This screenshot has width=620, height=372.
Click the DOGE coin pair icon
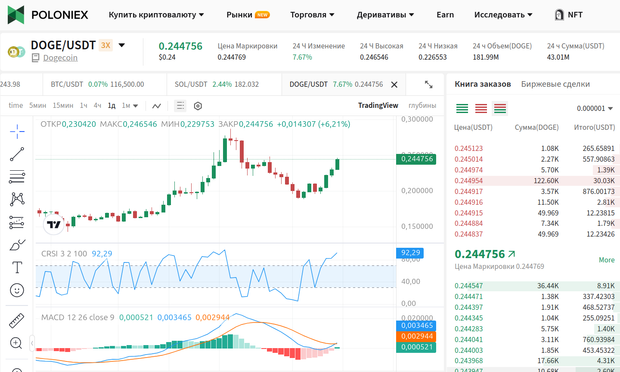[x=16, y=52]
